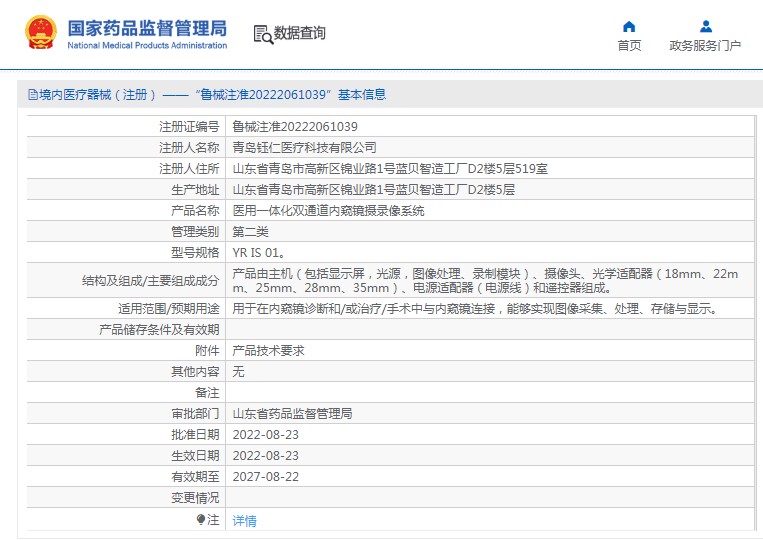Click the 注册证编号 label
The width and height of the screenshot is (763, 540).
[x=189, y=127]
